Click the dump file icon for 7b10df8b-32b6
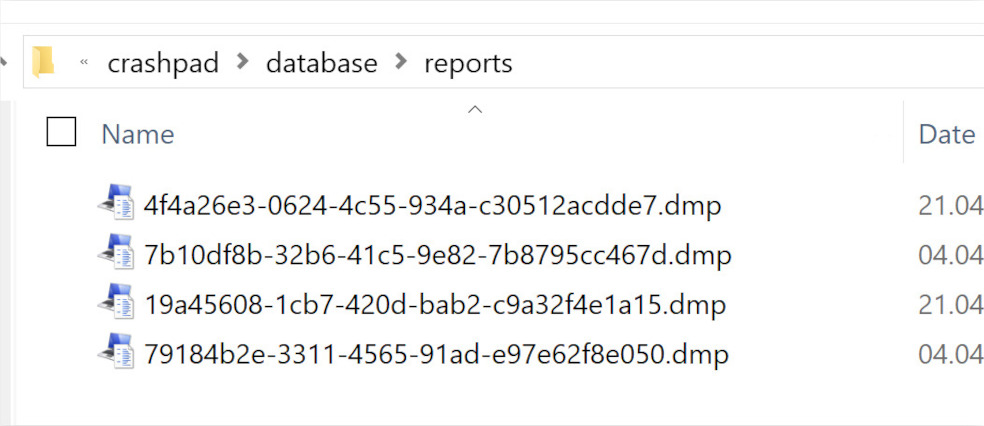 point(117,253)
